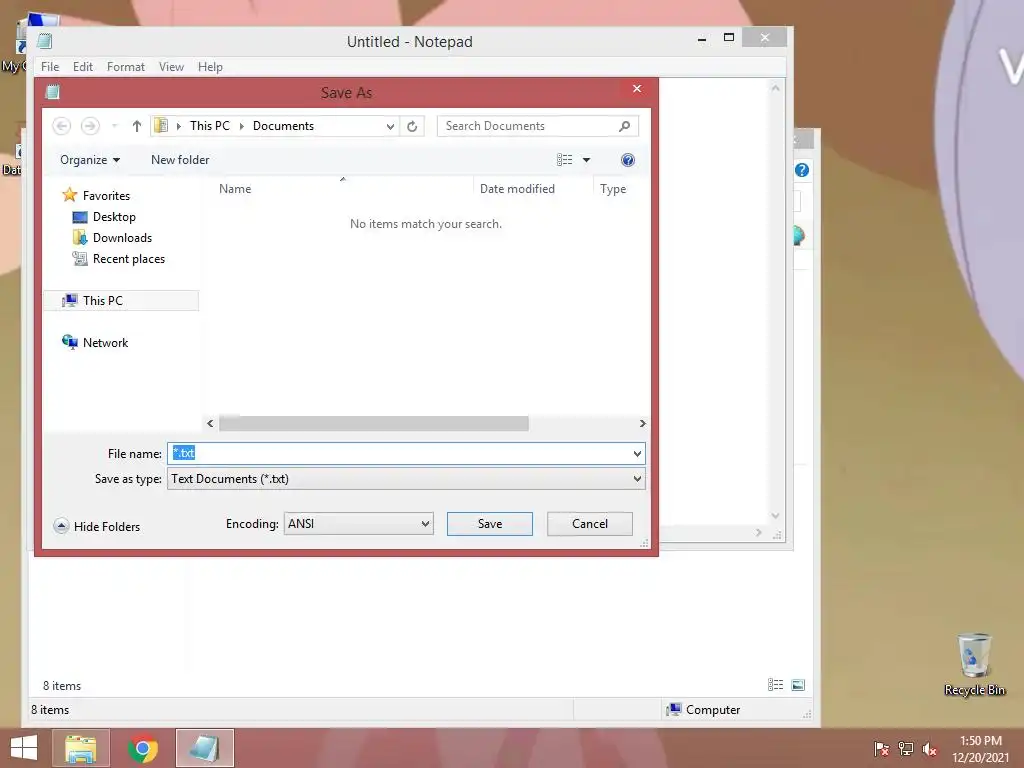Click the network tray icon
Screen dimensions: 1024x768
click(x=906, y=748)
